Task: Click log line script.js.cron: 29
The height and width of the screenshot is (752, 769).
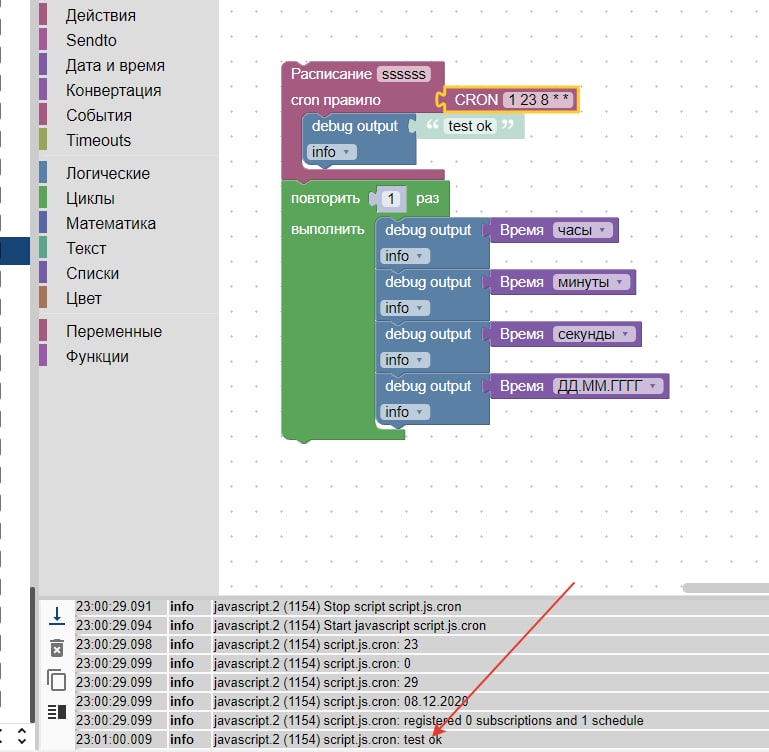Action: (x=315, y=682)
